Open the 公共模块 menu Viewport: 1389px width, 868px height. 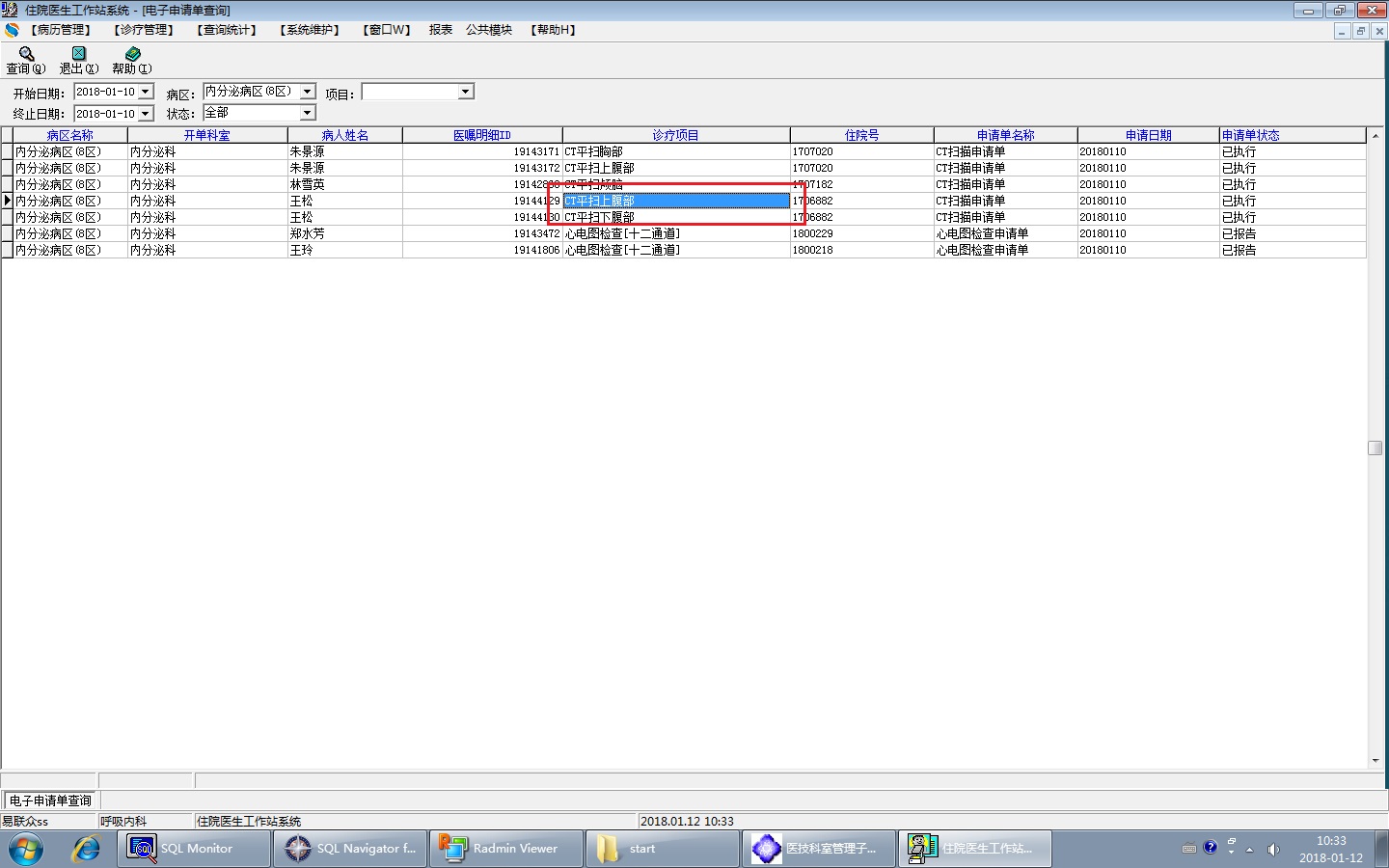[489, 30]
